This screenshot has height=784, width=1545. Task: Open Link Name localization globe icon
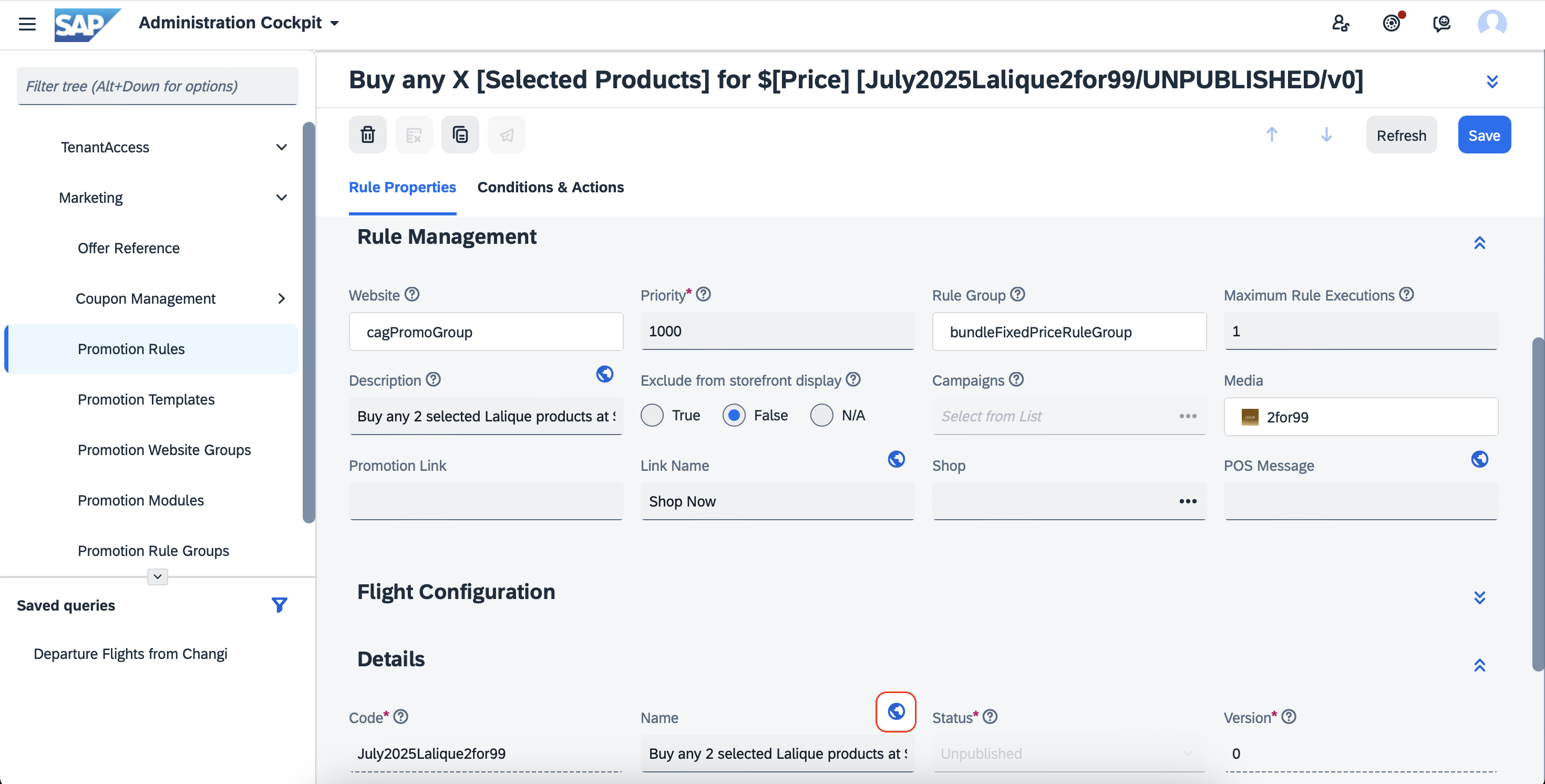click(x=896, y=459)
